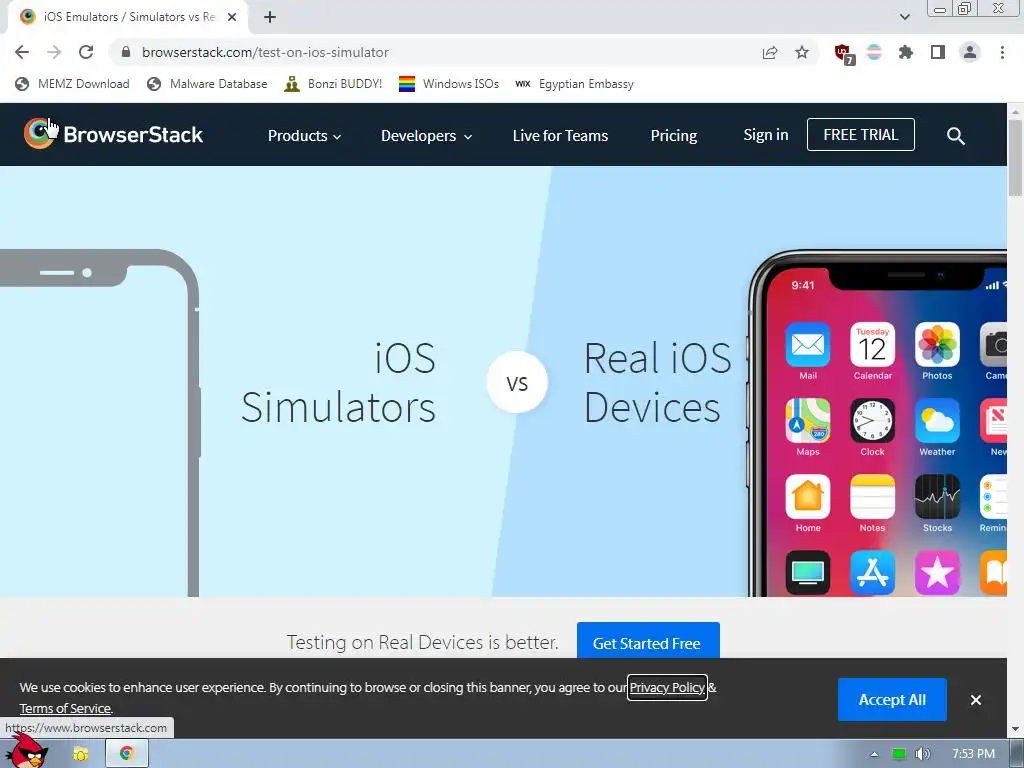This screenshot has width=1024, height=768.
Task: Open Chrome three-dot menu
Action: pos(1002,52)
